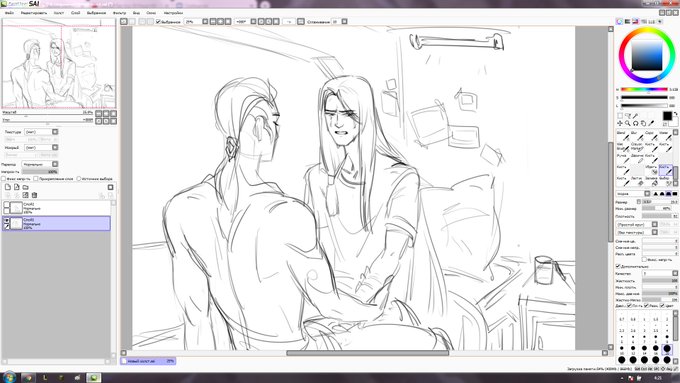The height and width of the screenshot is (383, 680).
Task: Delete the selected layer with trash icon
Action: [34, 195]
